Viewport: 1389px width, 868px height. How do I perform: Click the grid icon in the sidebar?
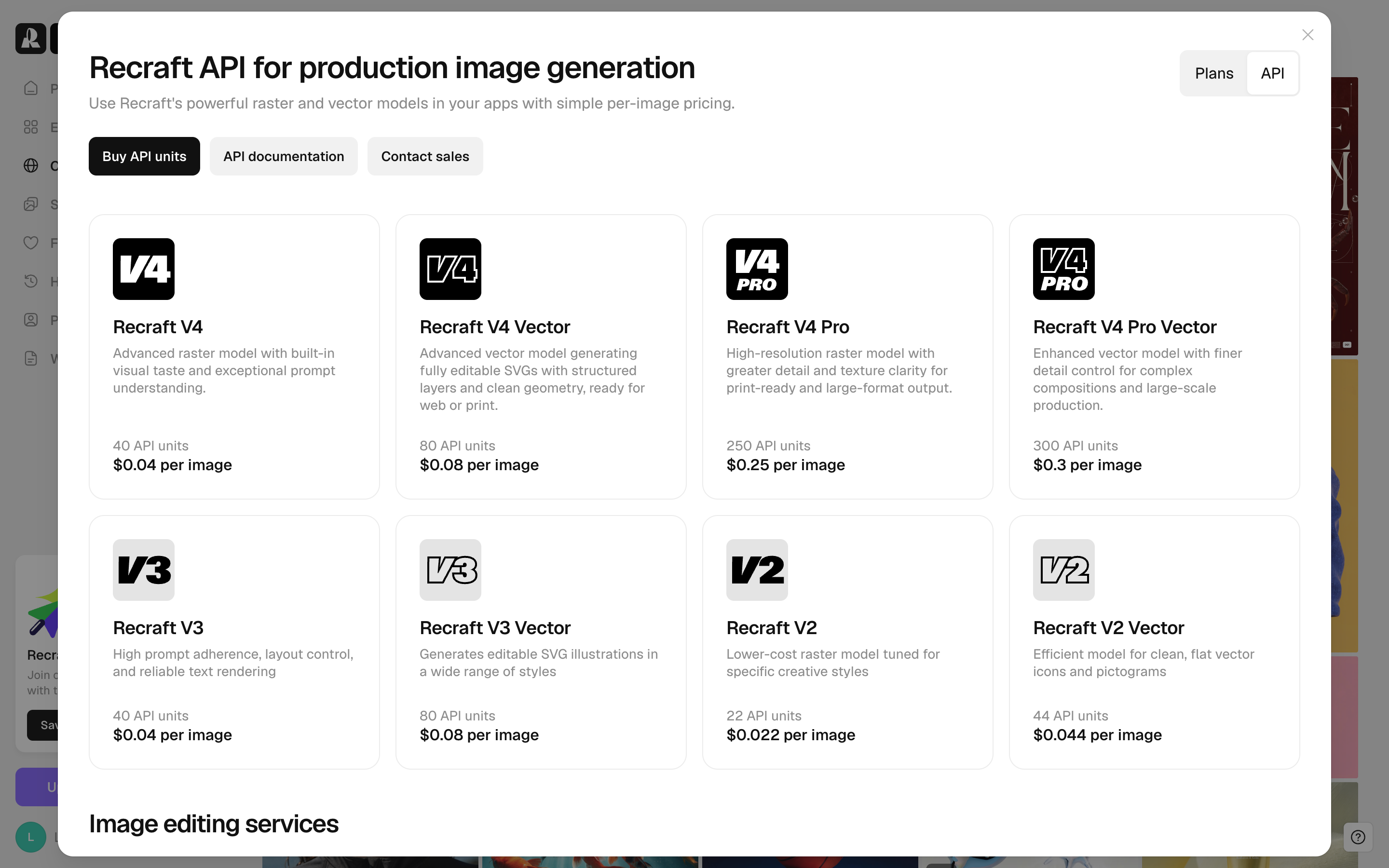[31, 127]
